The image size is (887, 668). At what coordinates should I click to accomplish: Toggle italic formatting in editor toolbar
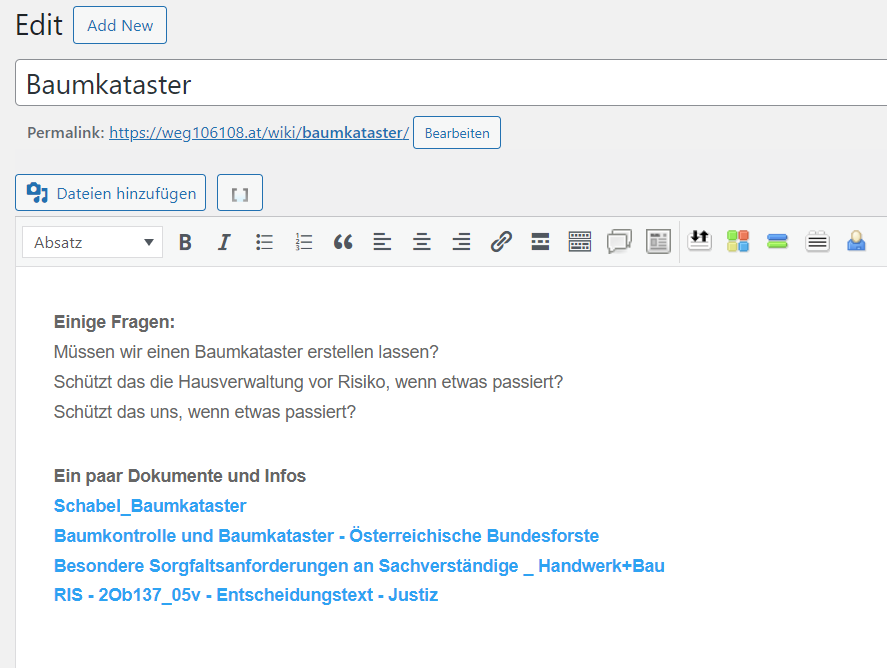[x=224, y=242]
